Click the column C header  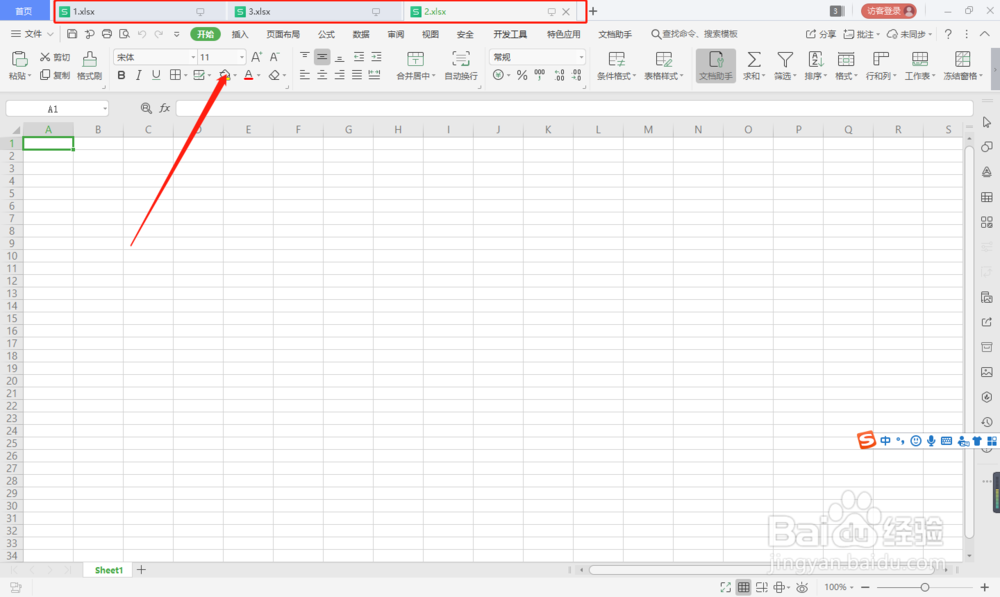tap(148, 129)
